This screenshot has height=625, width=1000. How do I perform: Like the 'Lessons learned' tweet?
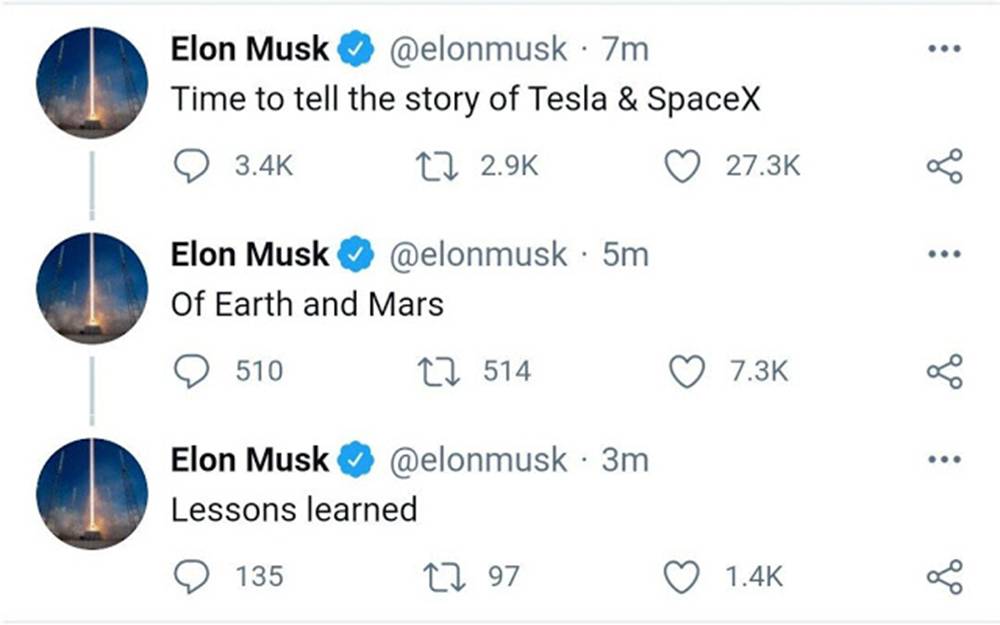point(682,577)
